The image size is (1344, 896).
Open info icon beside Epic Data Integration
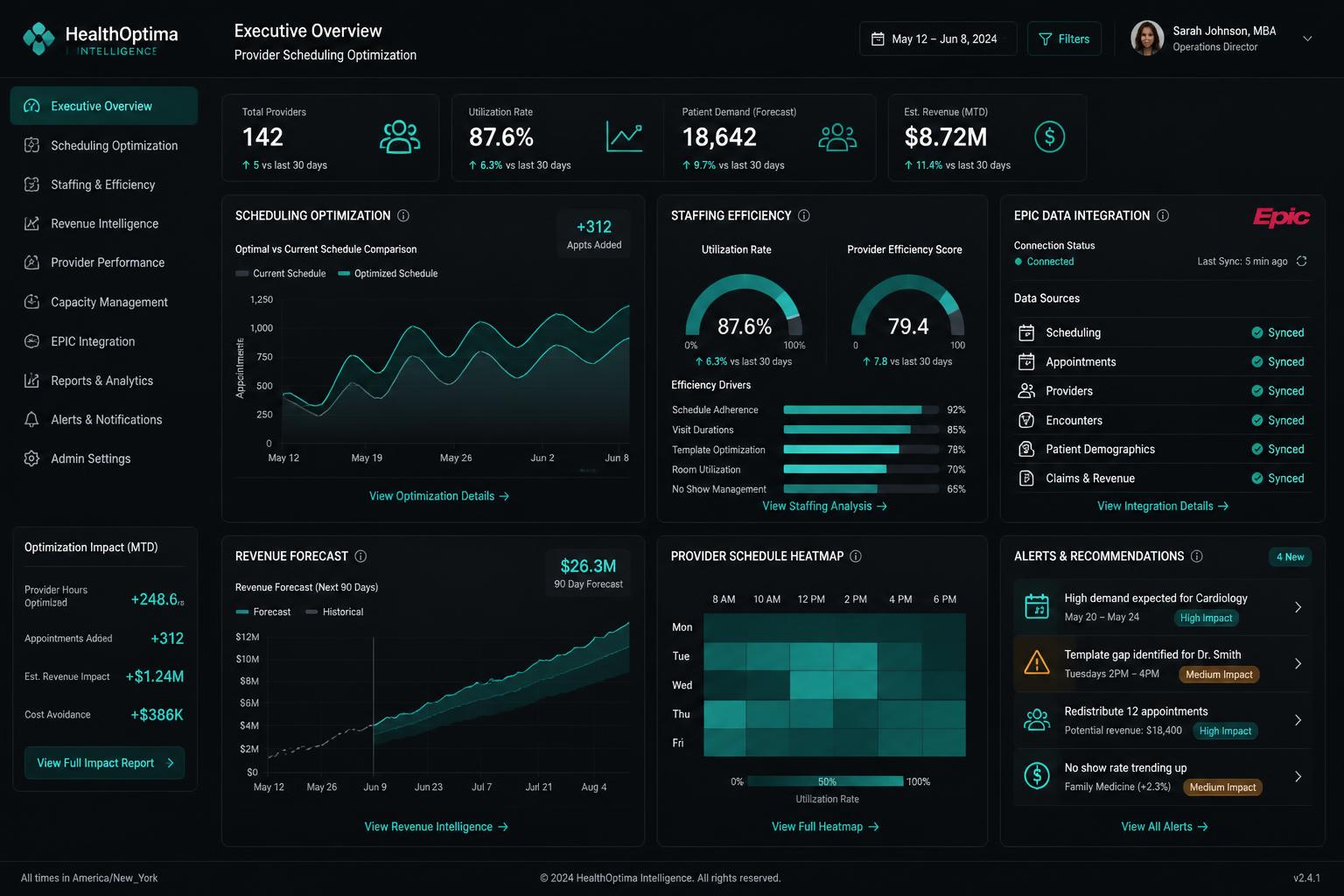pos(1163,215)
